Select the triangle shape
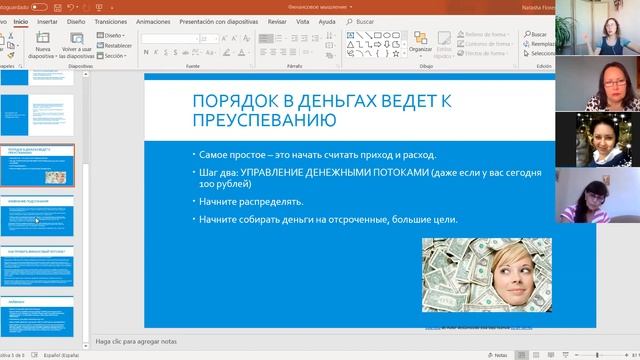 (350, 44)
